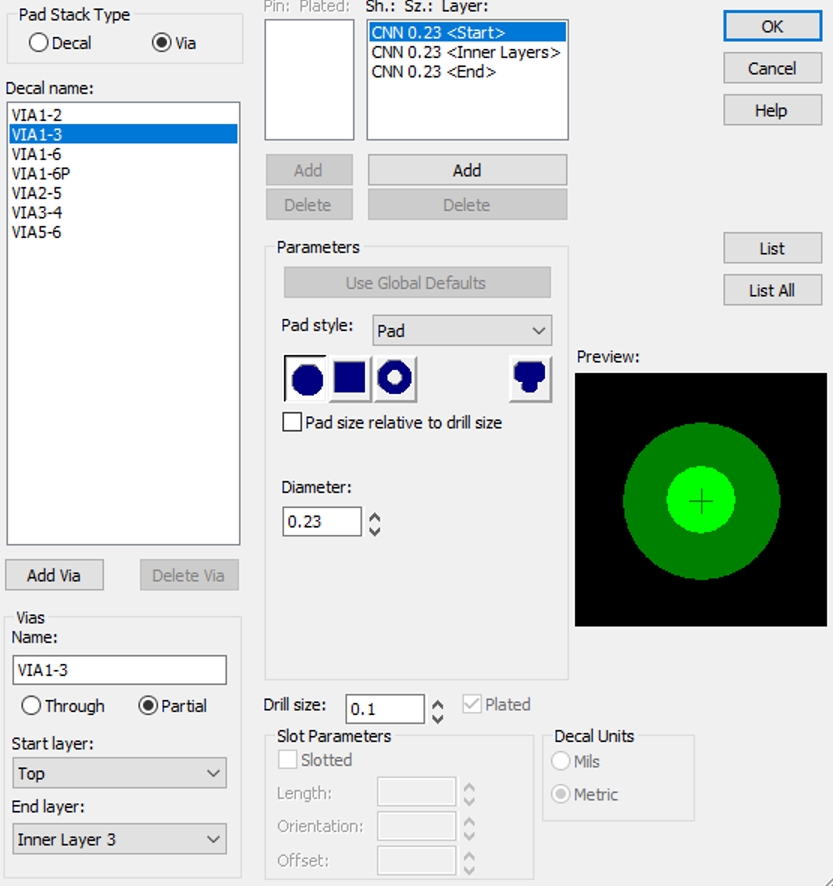Select the CNN 0.23 <Inner Layers> entry
Screen dimensions: 833x886
(x=467, y=52)
